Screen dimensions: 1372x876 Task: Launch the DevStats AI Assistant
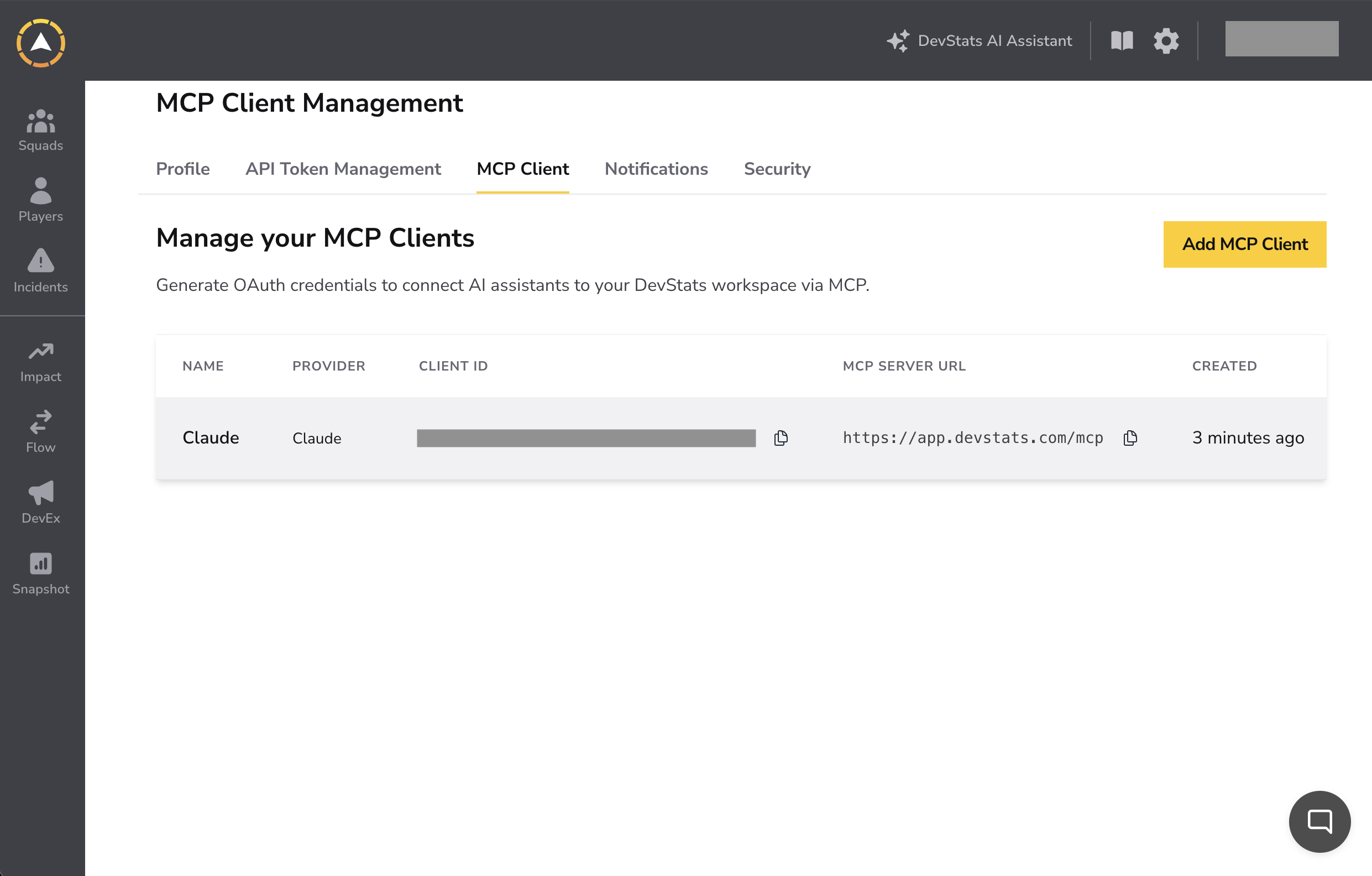(980, 40)
